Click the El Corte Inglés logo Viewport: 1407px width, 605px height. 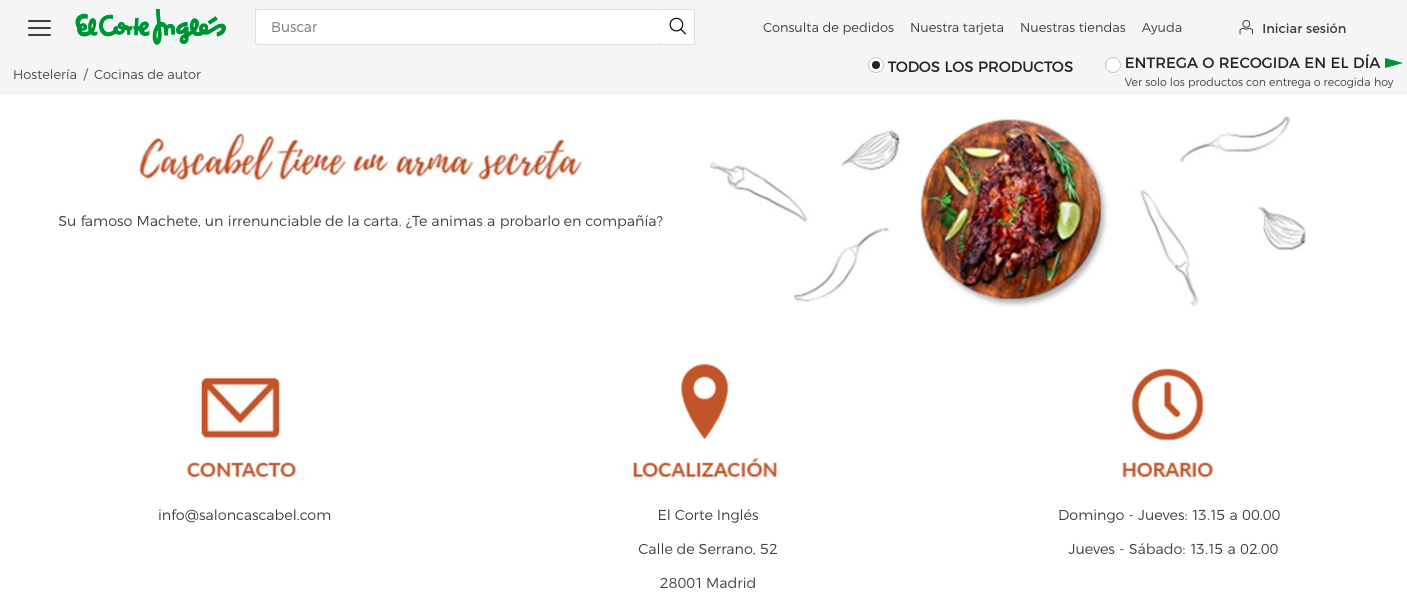pos(151,27)
